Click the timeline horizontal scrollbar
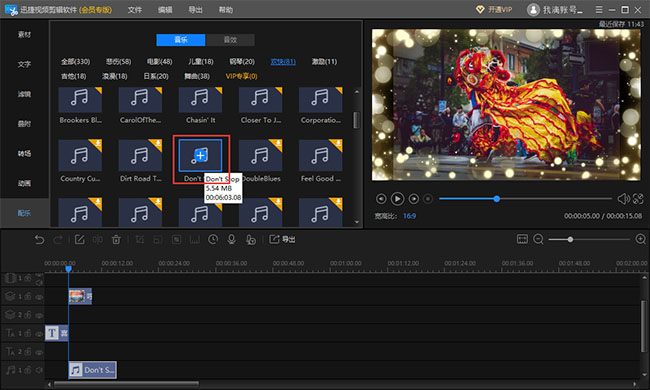Image resolution: width=650 pixels, height=390 pixels. [126, 384]
